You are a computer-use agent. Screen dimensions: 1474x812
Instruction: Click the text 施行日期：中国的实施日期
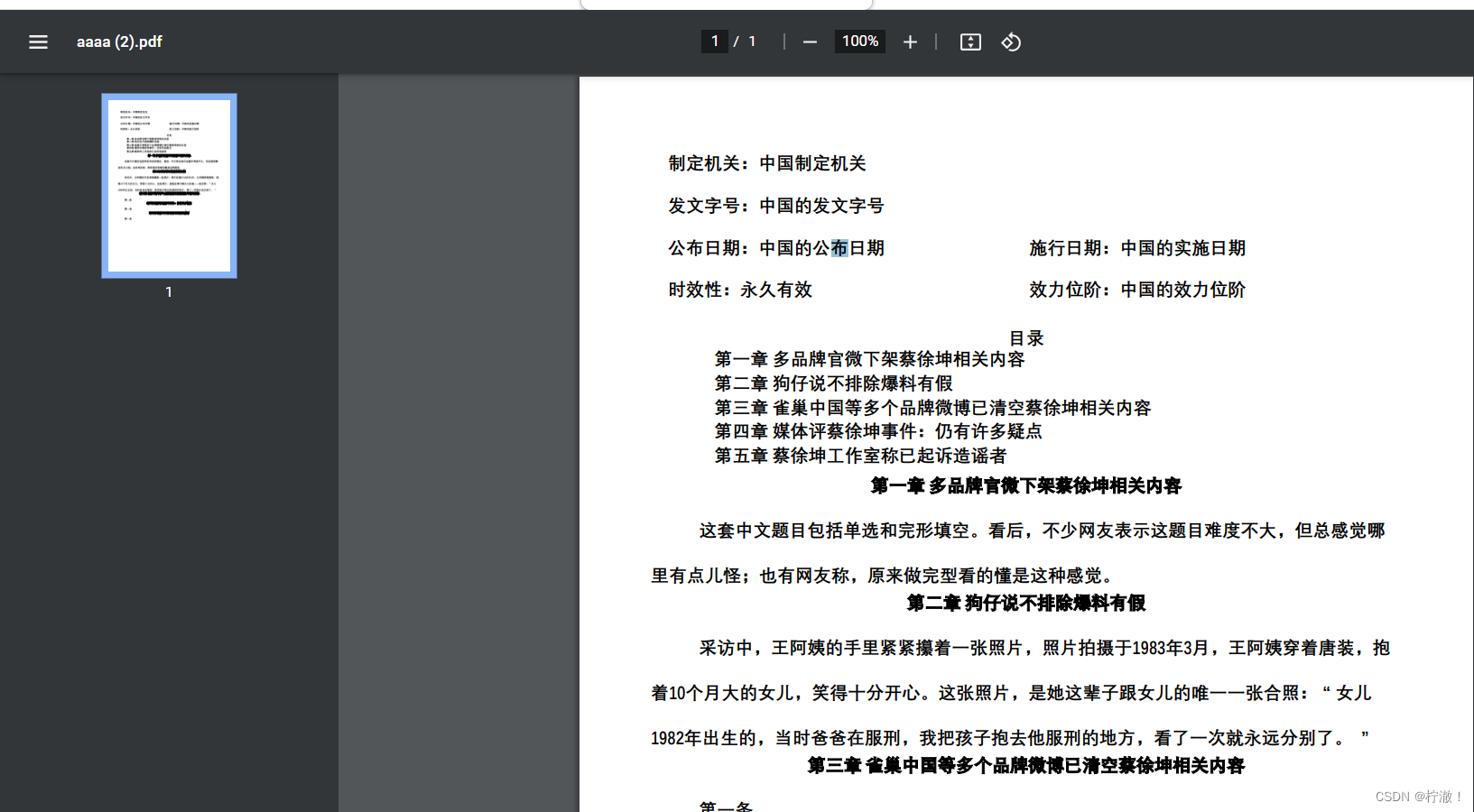(x=1137, y=248)
